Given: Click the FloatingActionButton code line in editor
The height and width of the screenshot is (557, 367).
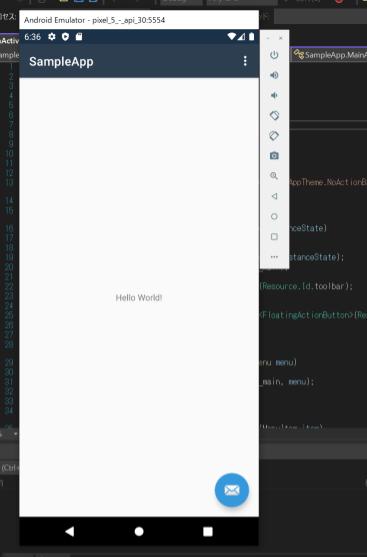Looking at the screenshot, I should click(x=313, y=315).
